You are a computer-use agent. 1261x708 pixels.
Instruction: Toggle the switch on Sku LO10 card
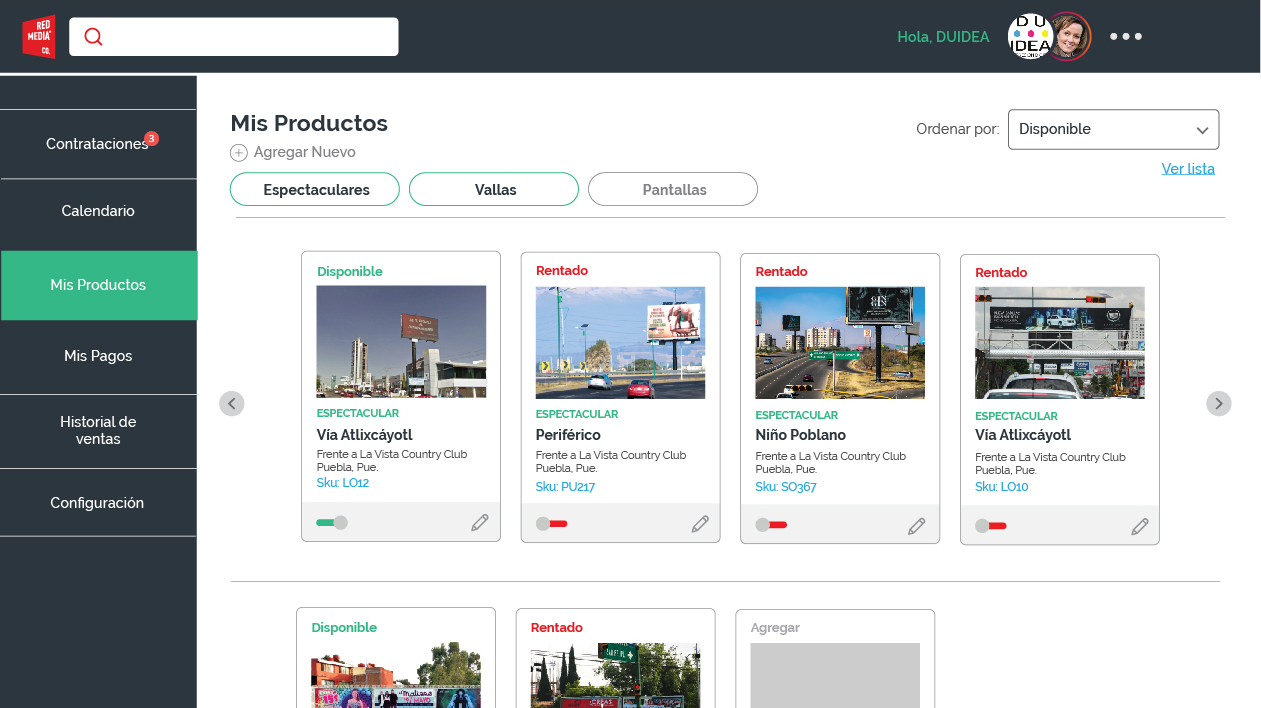coord(991,526)
